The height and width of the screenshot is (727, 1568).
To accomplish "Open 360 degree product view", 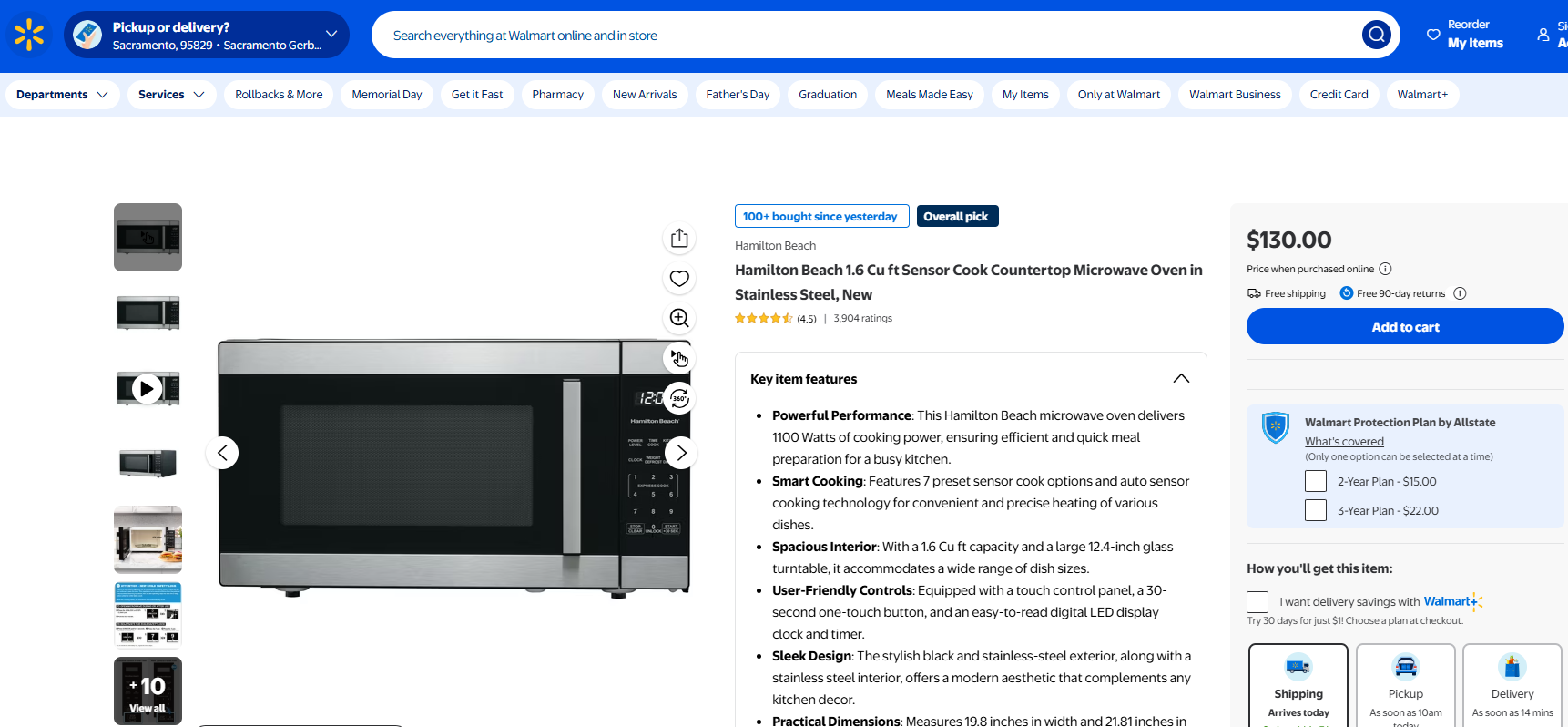I will pyautogui.click(x=679, y=398).
